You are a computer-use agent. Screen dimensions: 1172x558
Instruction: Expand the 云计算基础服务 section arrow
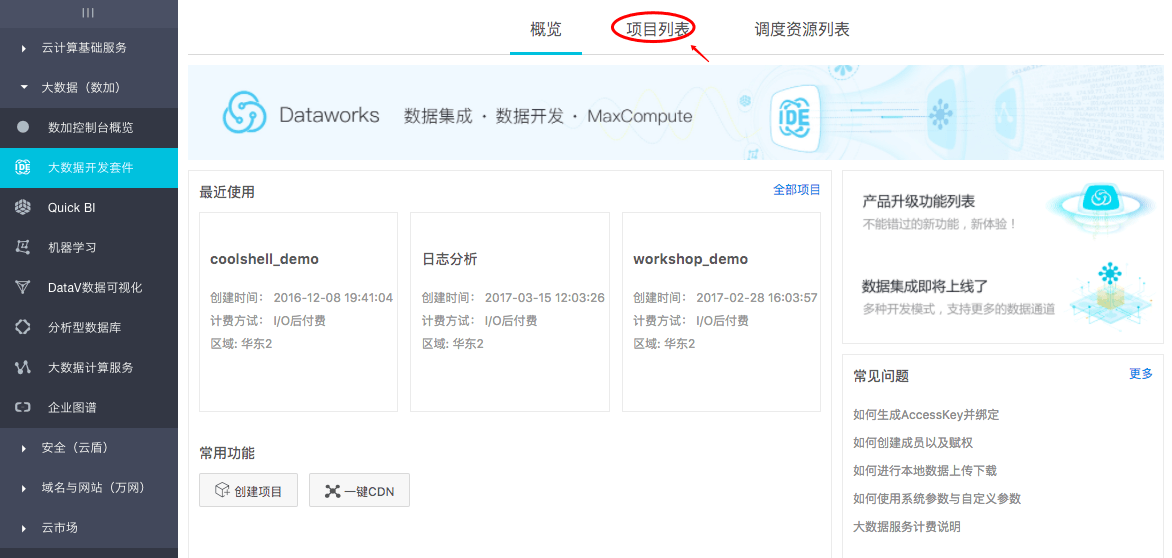pyautogui.click(x=24, y=48)
